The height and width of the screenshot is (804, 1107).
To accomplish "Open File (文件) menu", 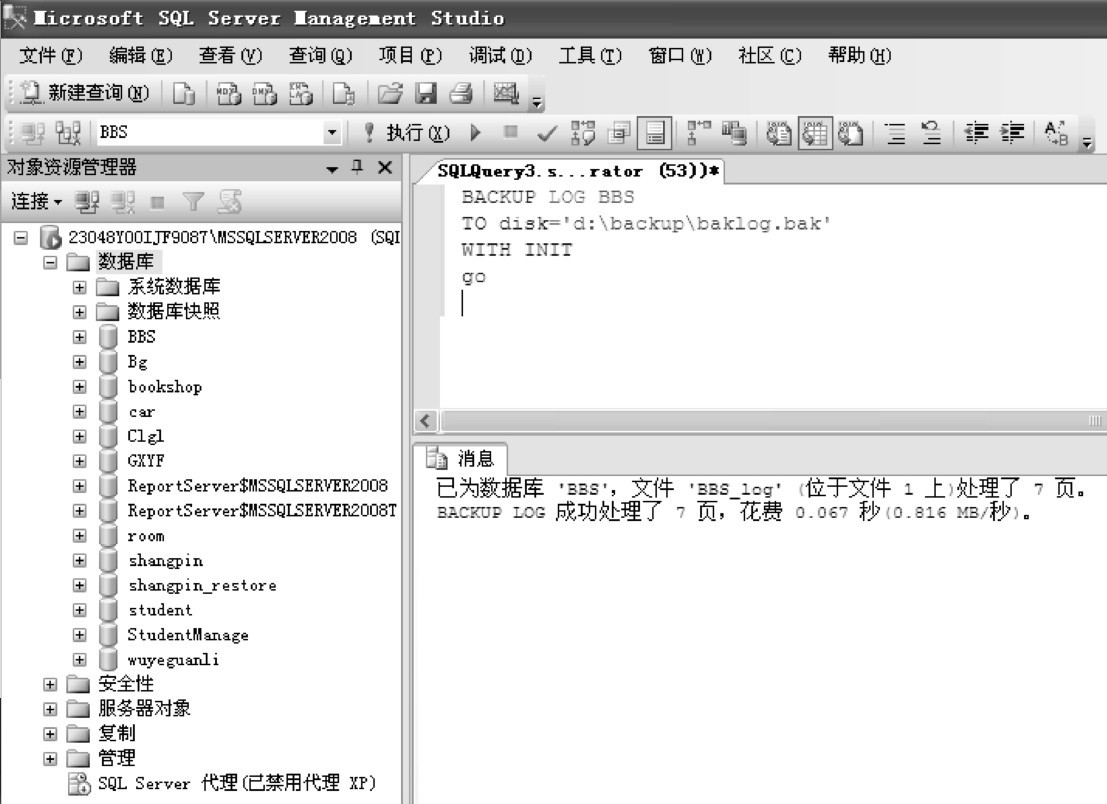I will pyautogui.click(x=50, y=55).
